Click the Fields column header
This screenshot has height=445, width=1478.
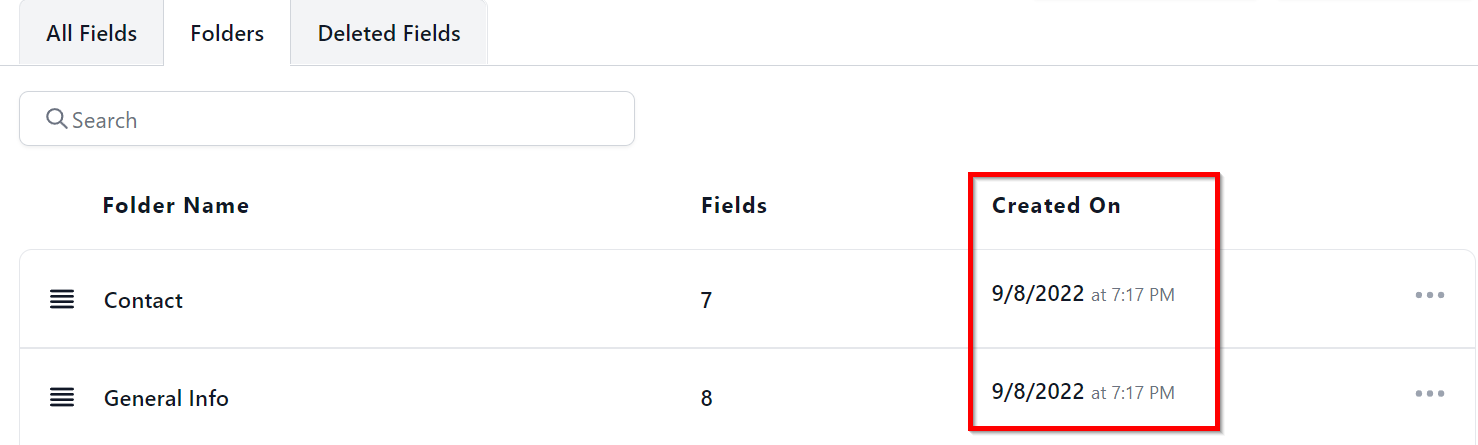(734, 206)
